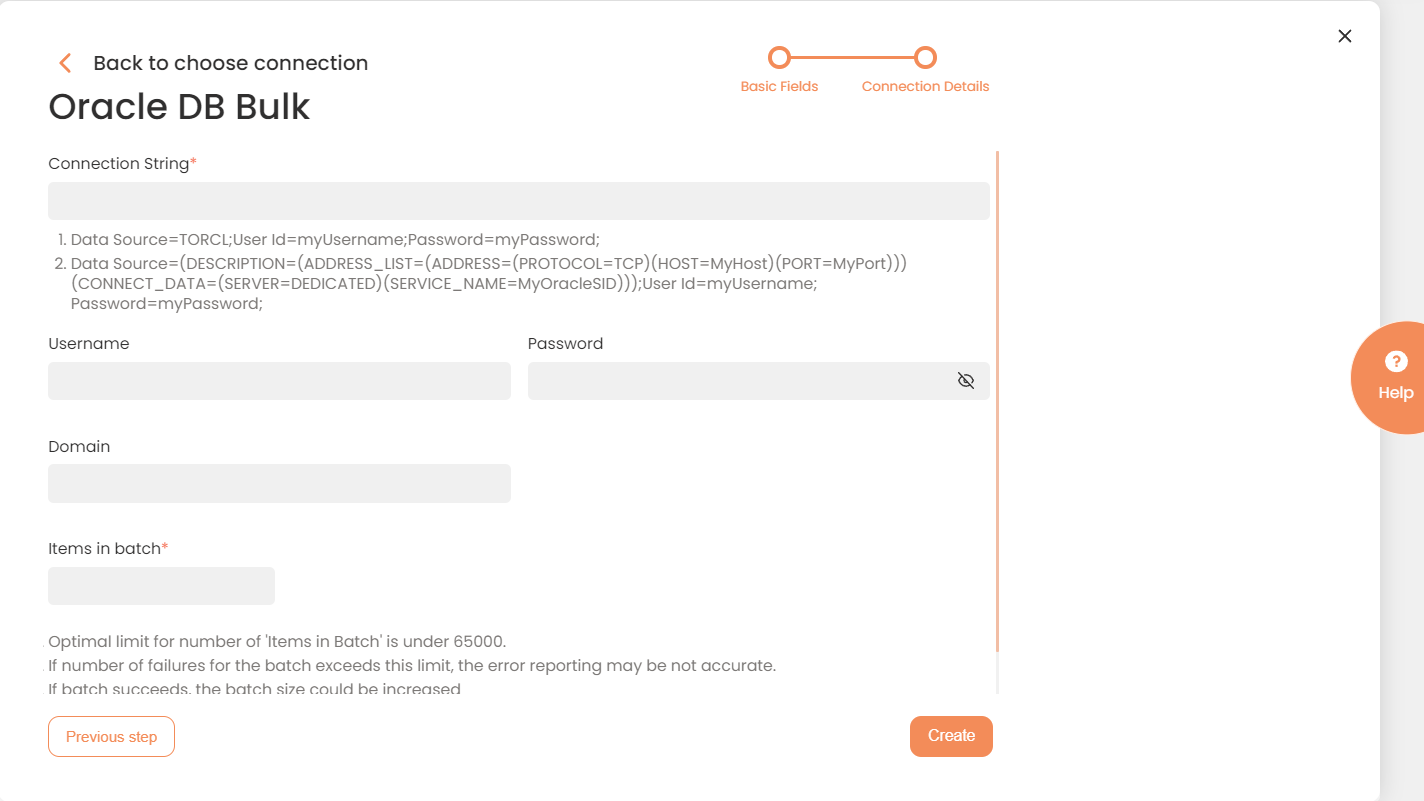Click the Create button

951,736
